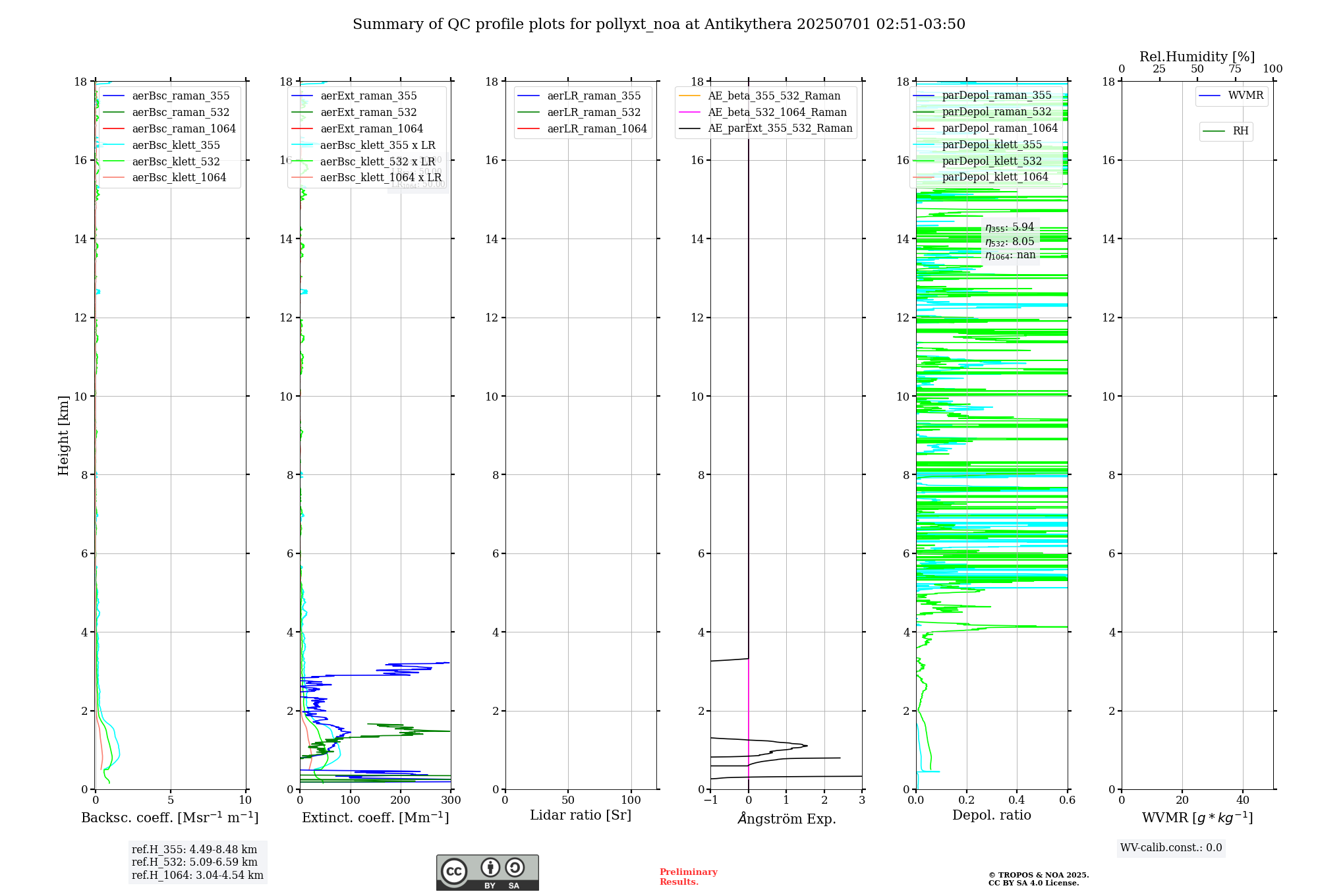Click the WVMR [g*kg⁻¹] axis label
This screenshot has height=896, width=1318.
(x=1197, y=818)
